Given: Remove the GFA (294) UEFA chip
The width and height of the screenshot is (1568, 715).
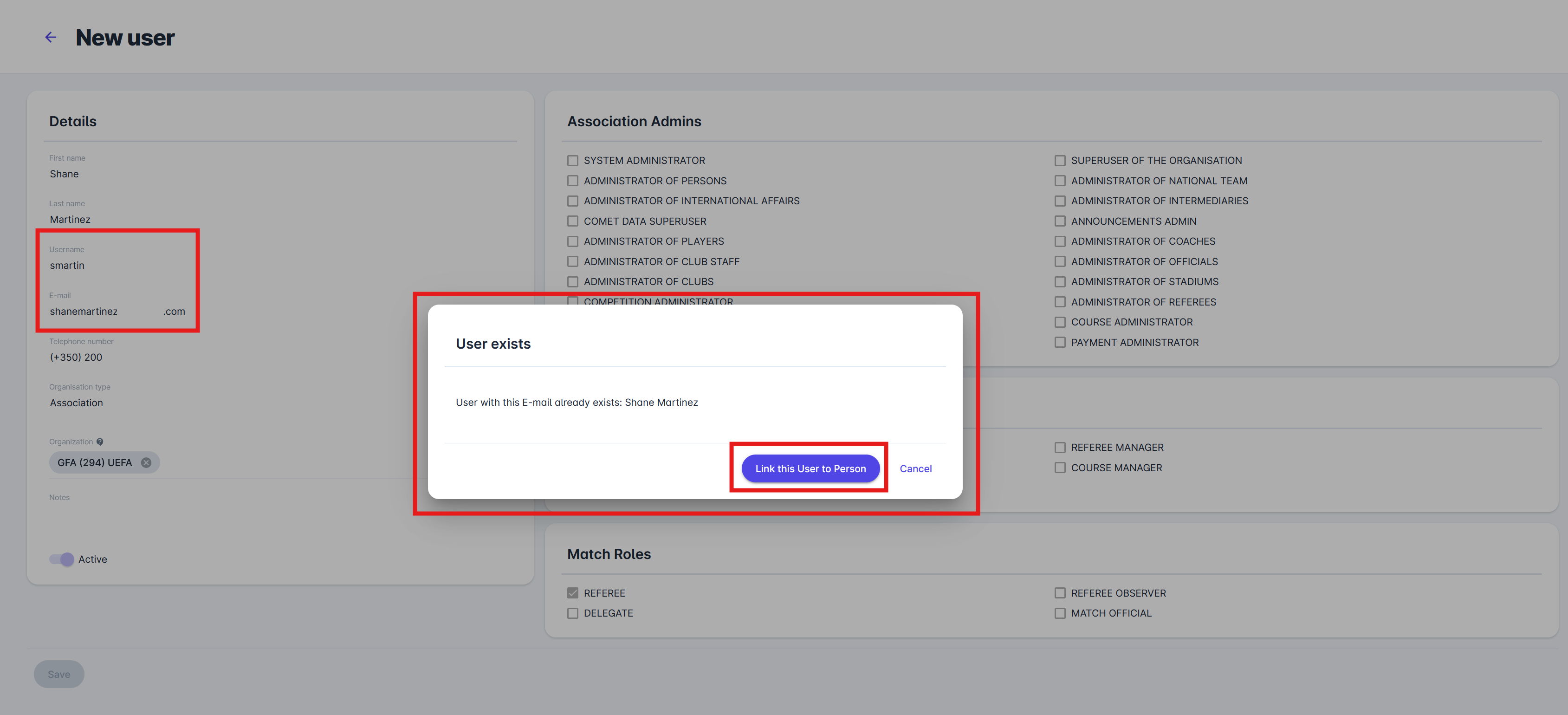Looking at the screenshot, I should (146, 462).
